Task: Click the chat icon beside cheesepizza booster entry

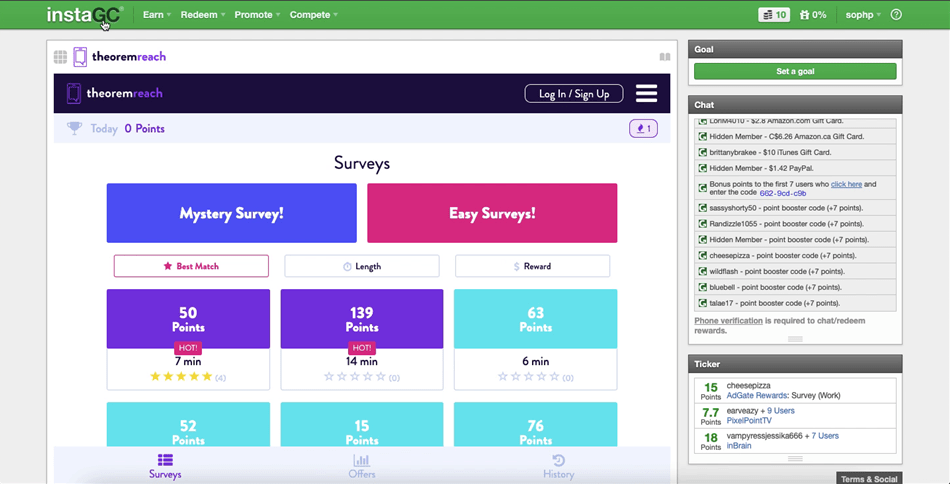Action: pyautogui.click(x=703, y=255)
